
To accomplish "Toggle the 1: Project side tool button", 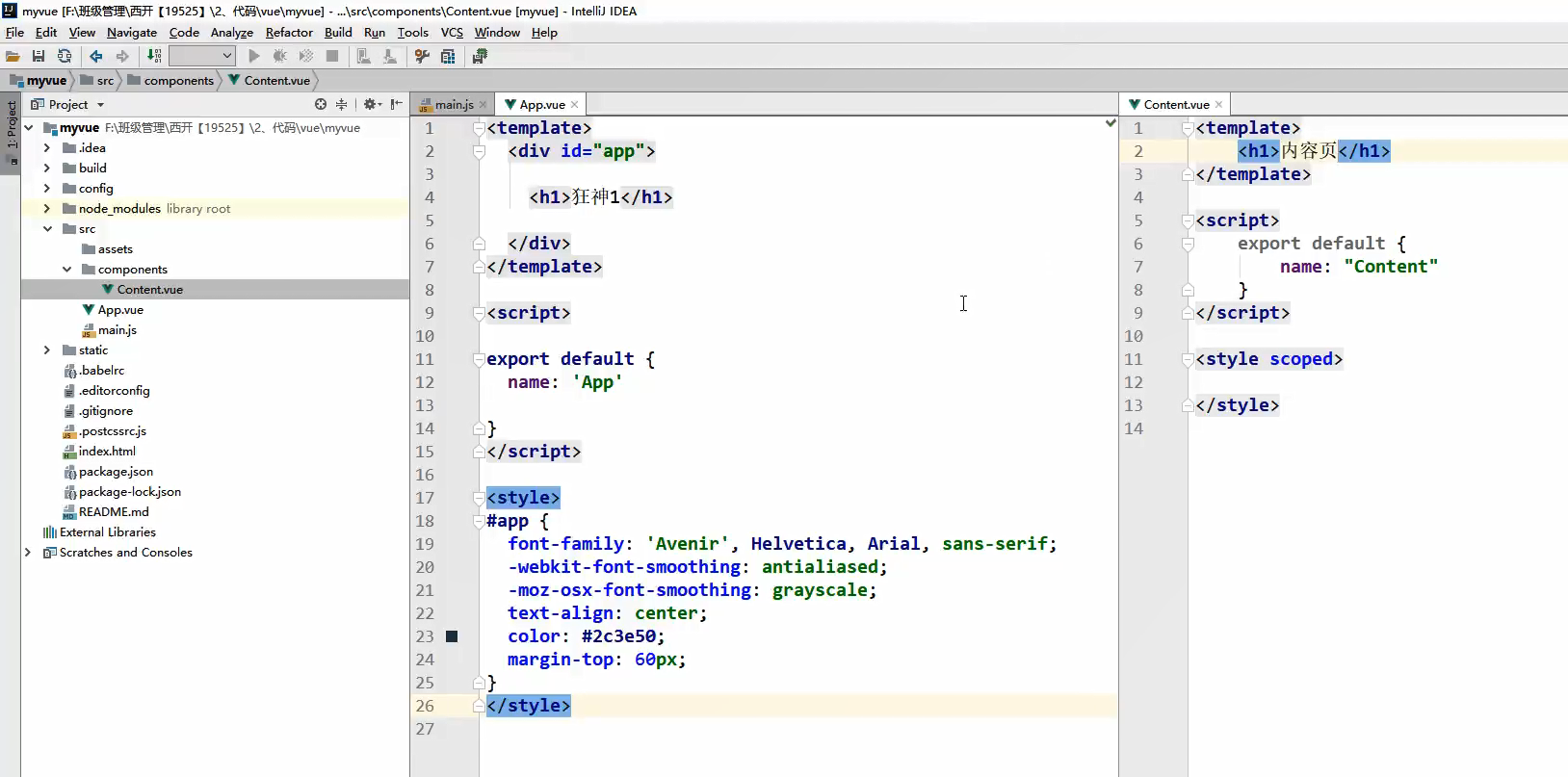I will point(12,132).
